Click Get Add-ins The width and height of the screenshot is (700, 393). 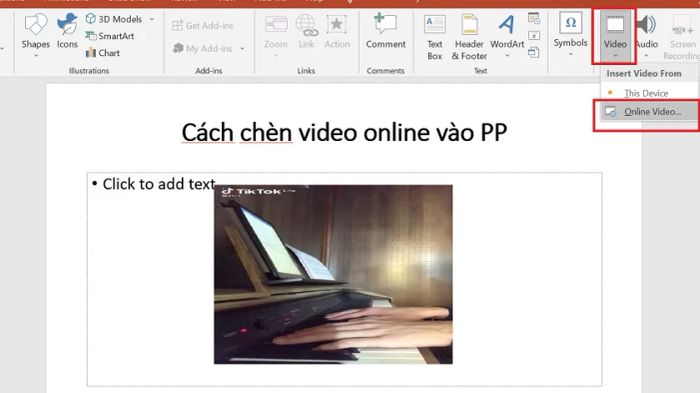coord(203,26)
